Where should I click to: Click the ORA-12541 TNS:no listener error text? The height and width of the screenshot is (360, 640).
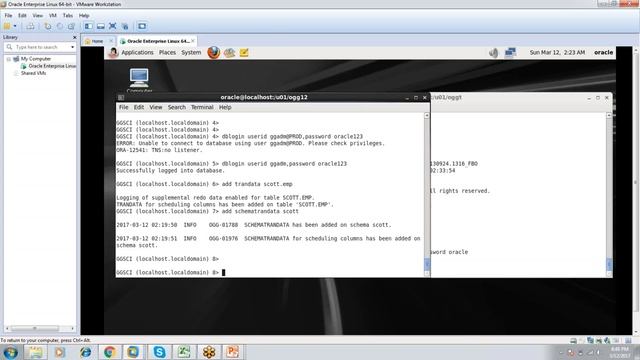point(159,150)
